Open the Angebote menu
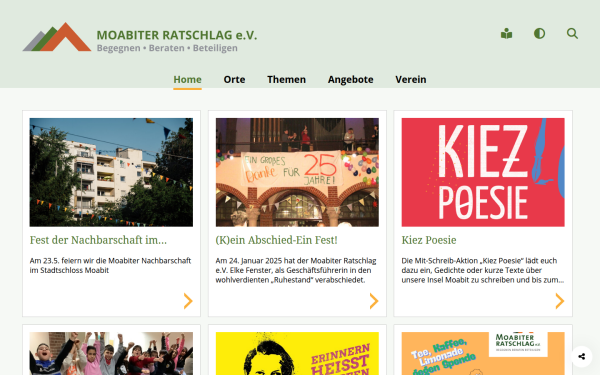The image size is (600, 375). click(351, 80)
